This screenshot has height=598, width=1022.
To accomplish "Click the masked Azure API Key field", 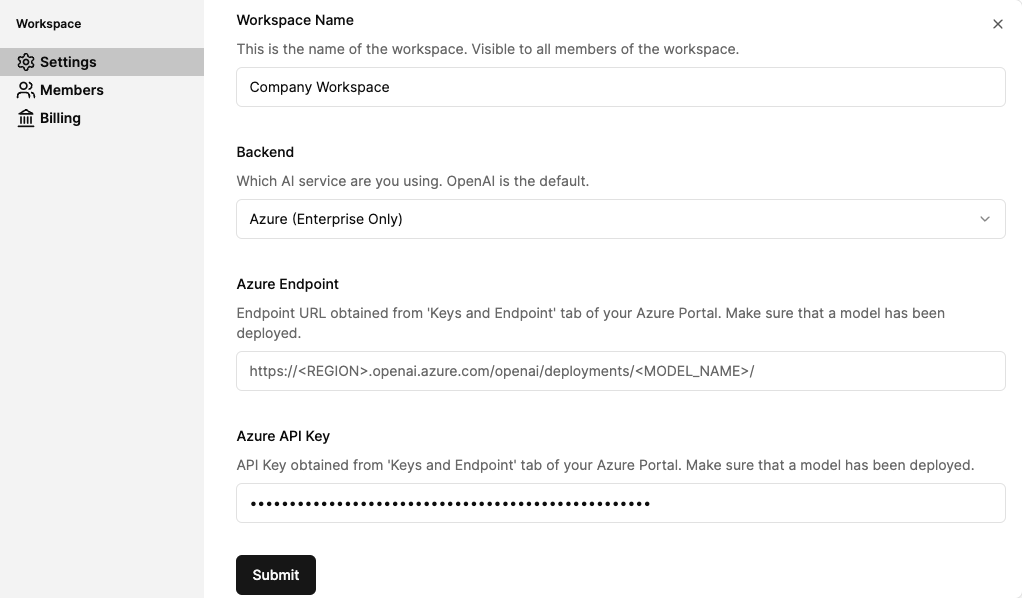I will pyautogui.click(x=620, y=503).
